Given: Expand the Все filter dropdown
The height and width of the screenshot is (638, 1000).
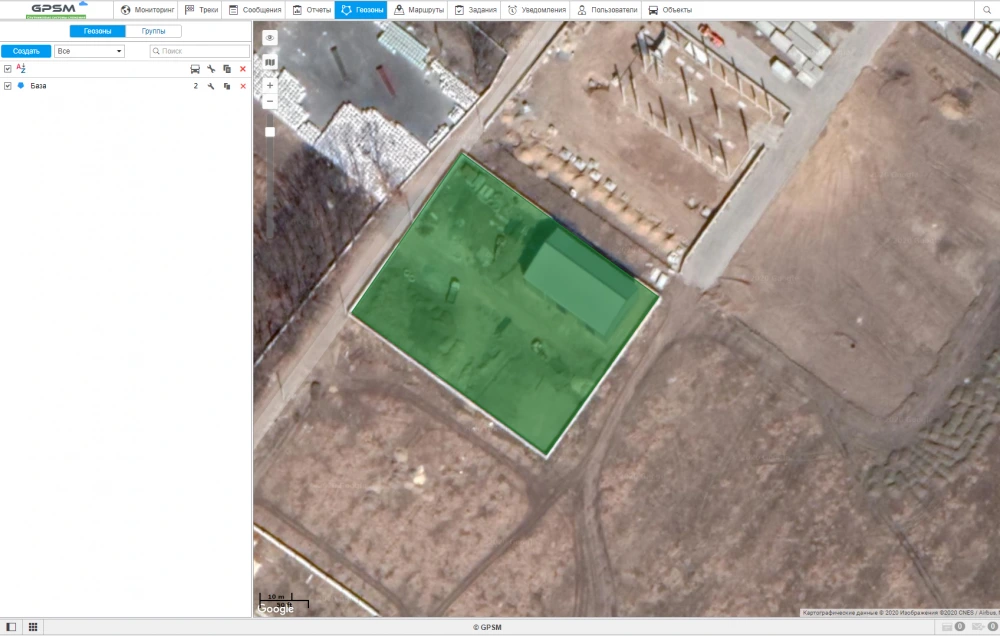Looking at the screenshot, I should tap(89, 50).
